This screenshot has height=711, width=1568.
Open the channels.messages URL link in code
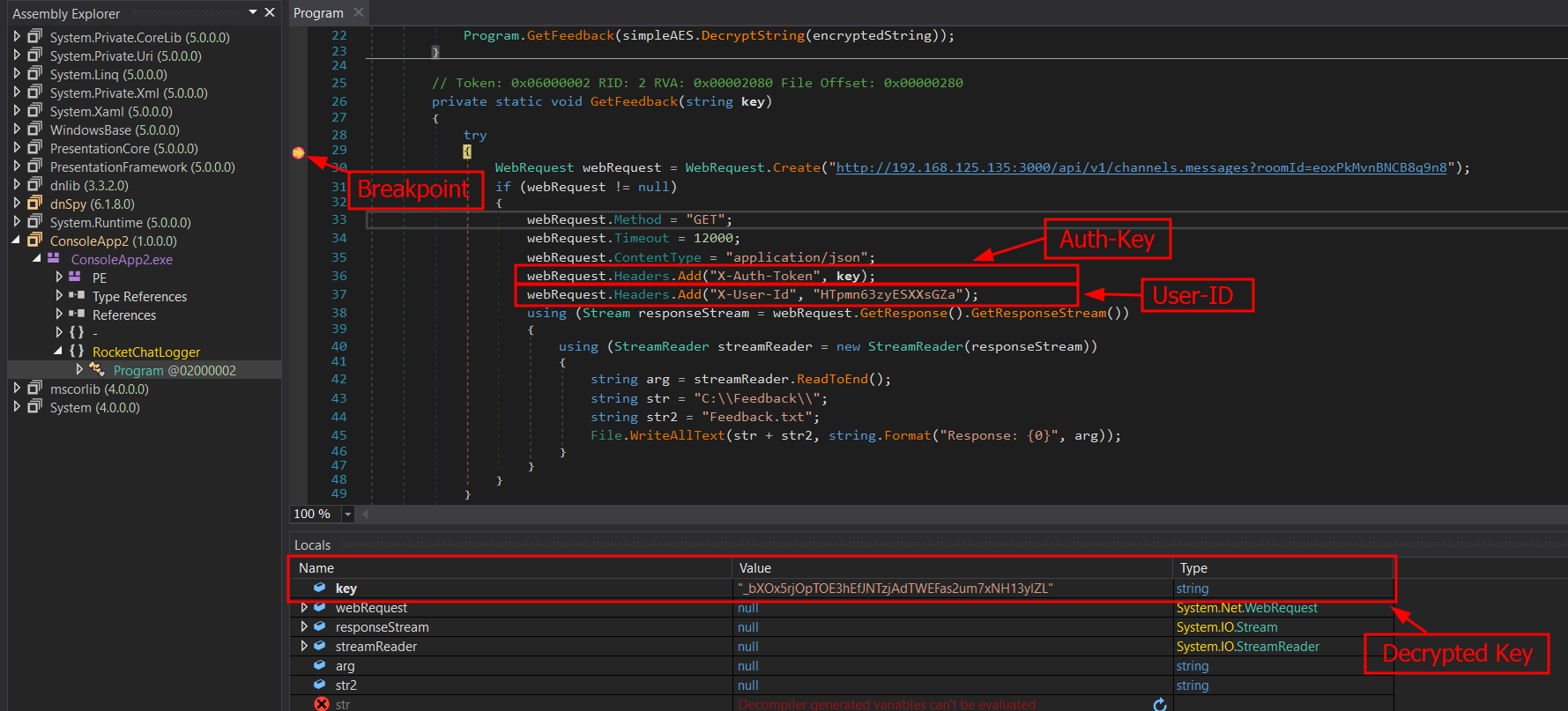point(1141,167)
